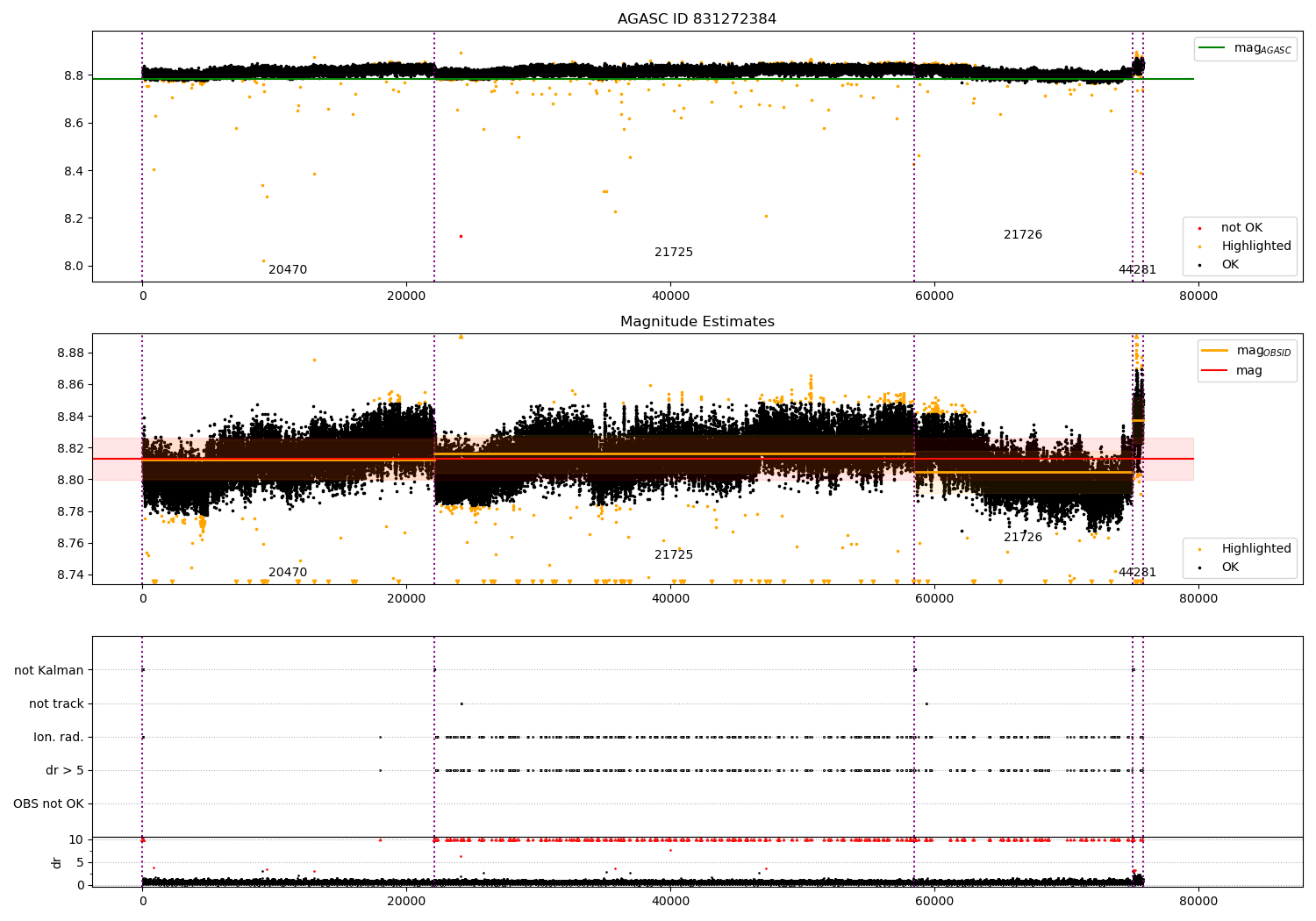Click the 40000 x-tick under the bottom plot
Viewport: 1316px width, 921px height.
(x=670, y=901)
